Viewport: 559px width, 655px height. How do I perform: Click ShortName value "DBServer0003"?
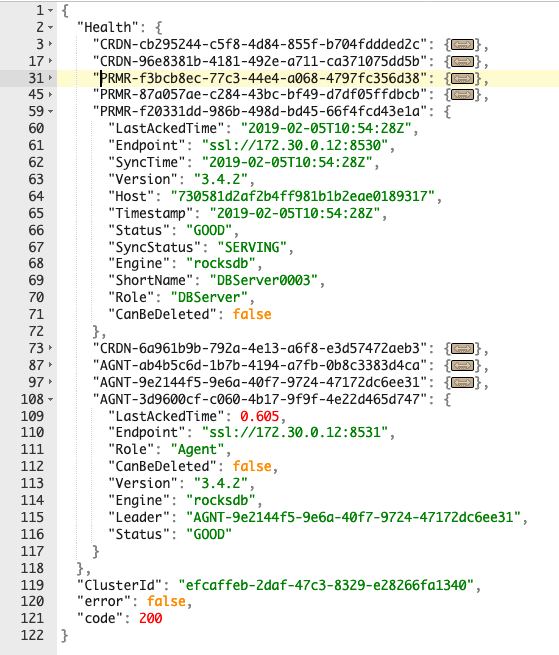pos(264,280)
